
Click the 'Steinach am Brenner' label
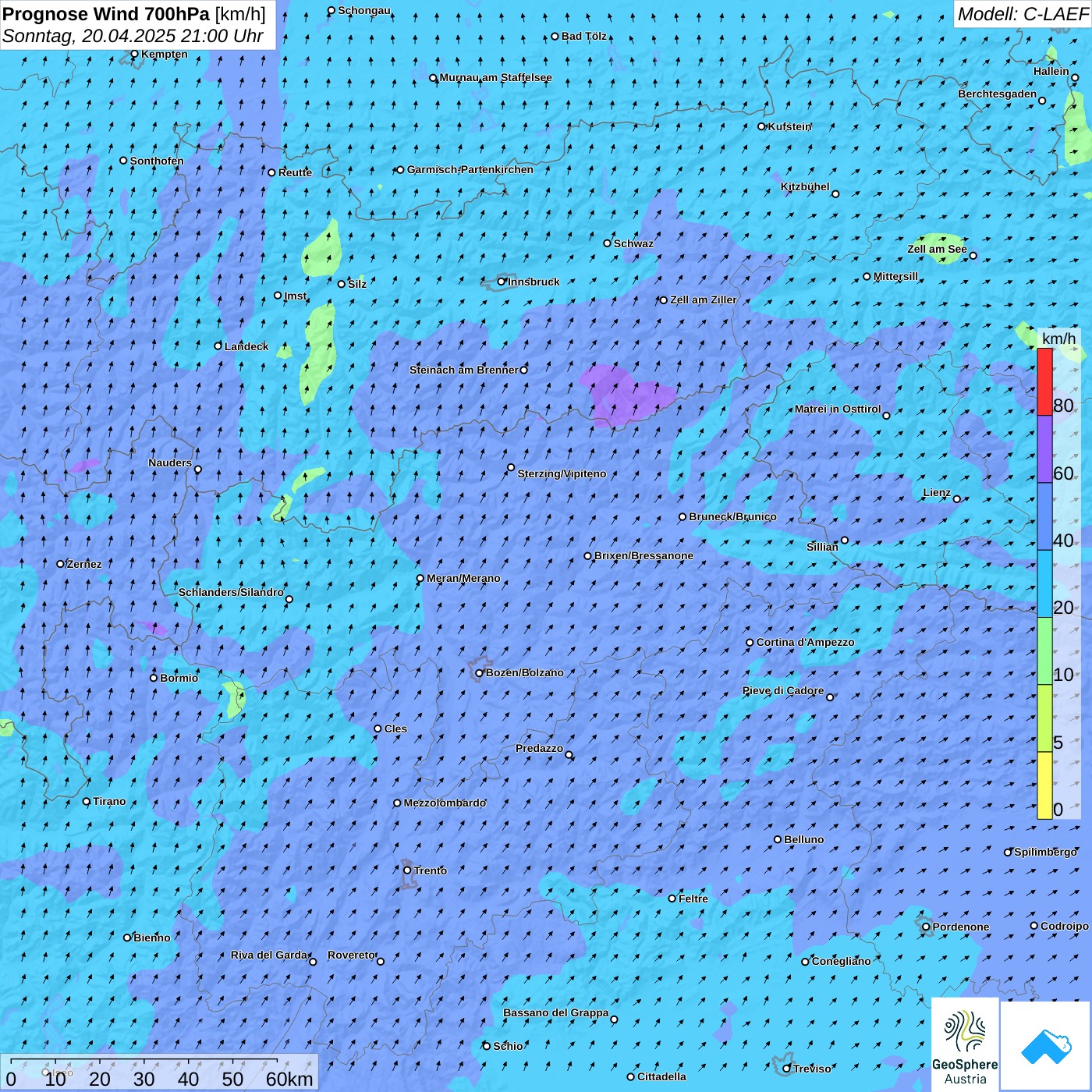(x=463, y=370)
